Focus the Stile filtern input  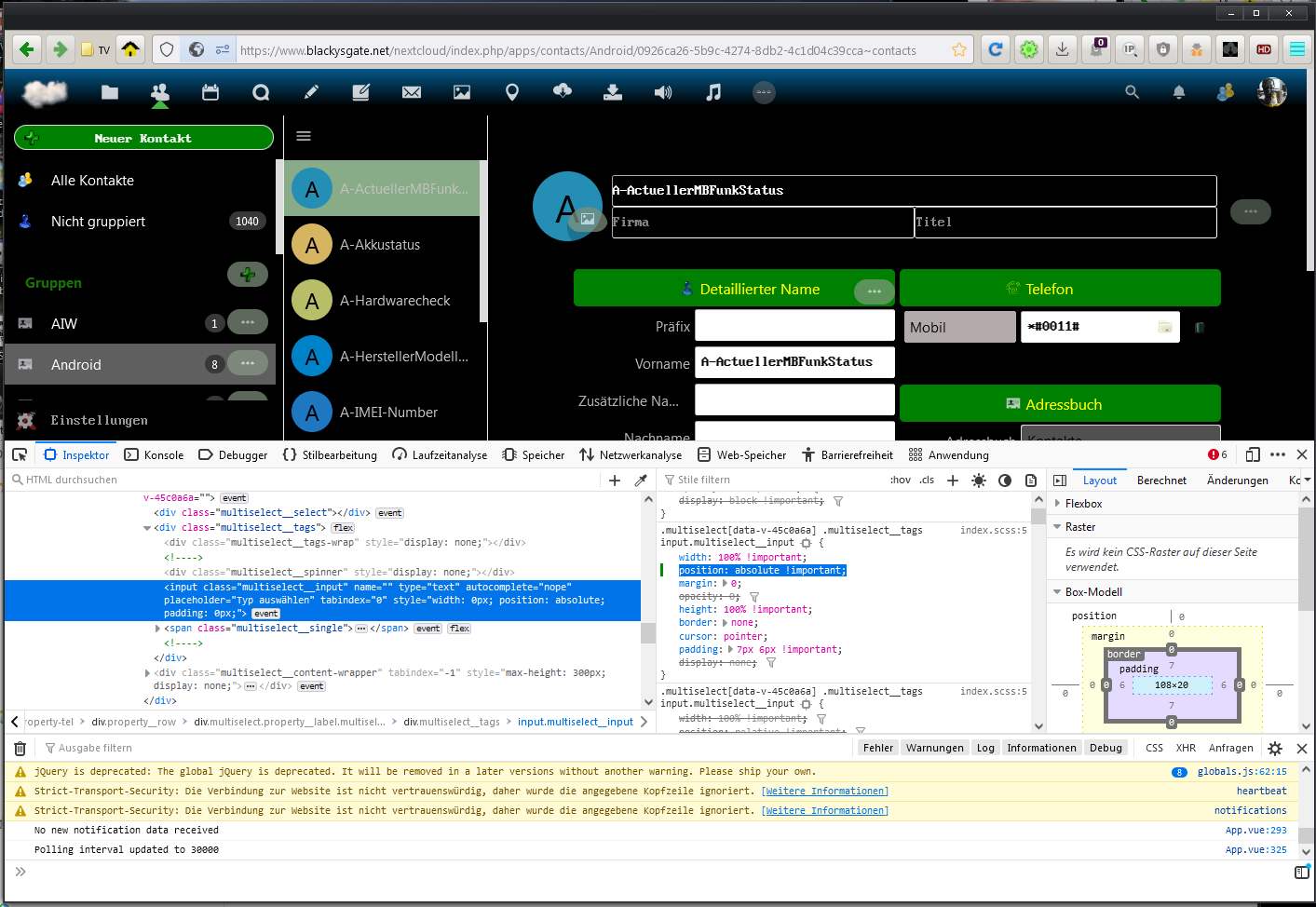(x=773, y=481)
